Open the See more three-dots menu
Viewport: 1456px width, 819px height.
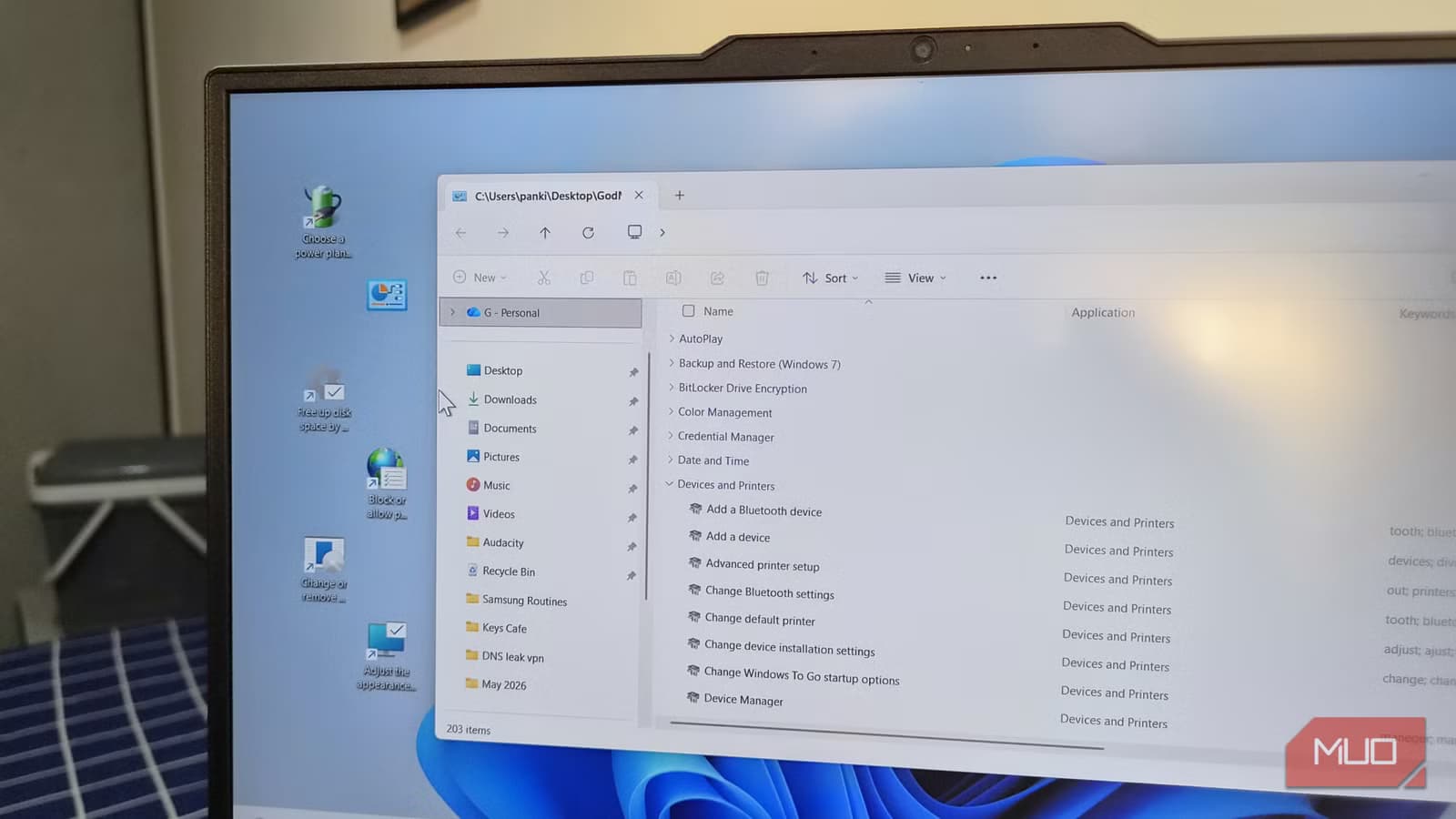tap(988, 278)
